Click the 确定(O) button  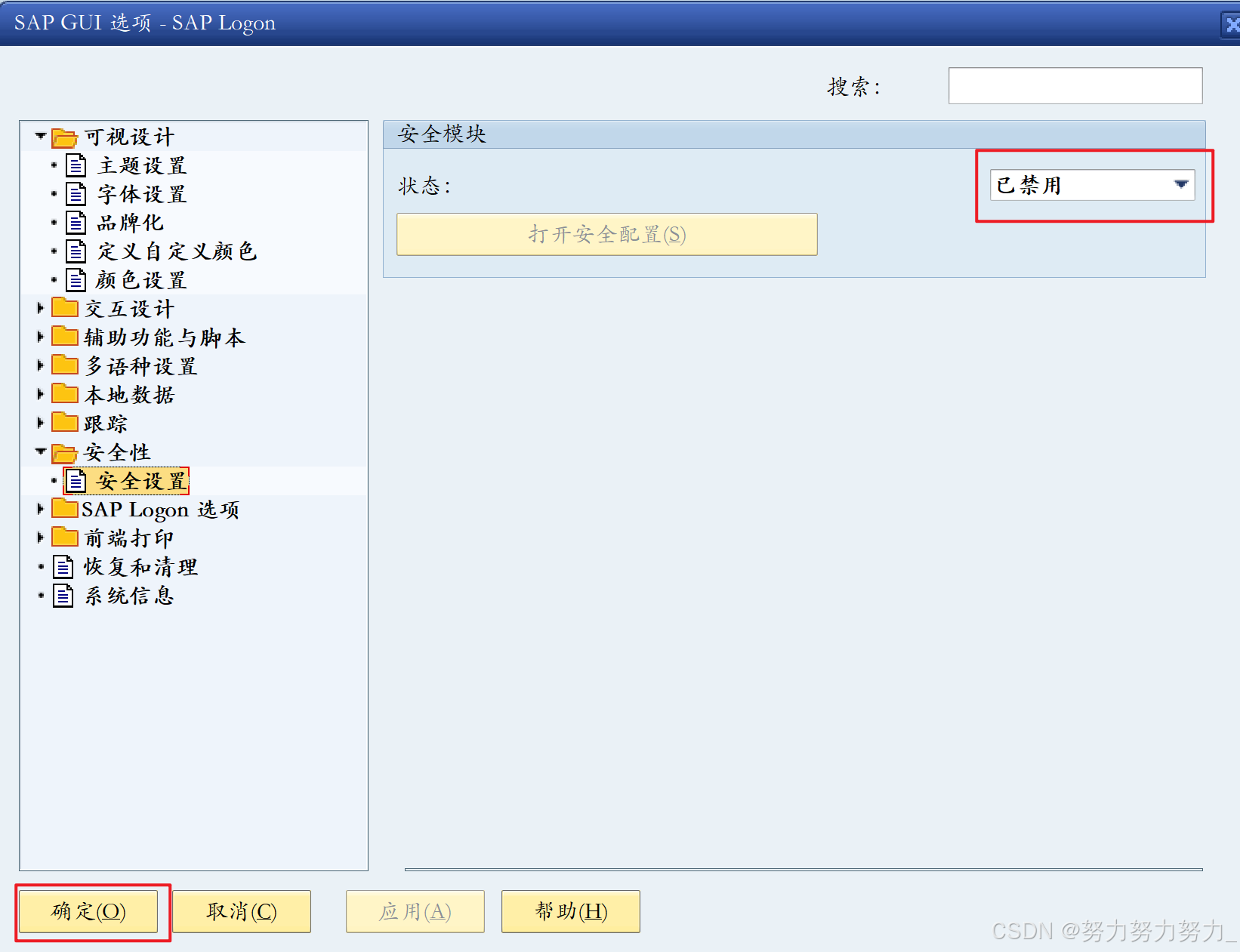(88, 911)
